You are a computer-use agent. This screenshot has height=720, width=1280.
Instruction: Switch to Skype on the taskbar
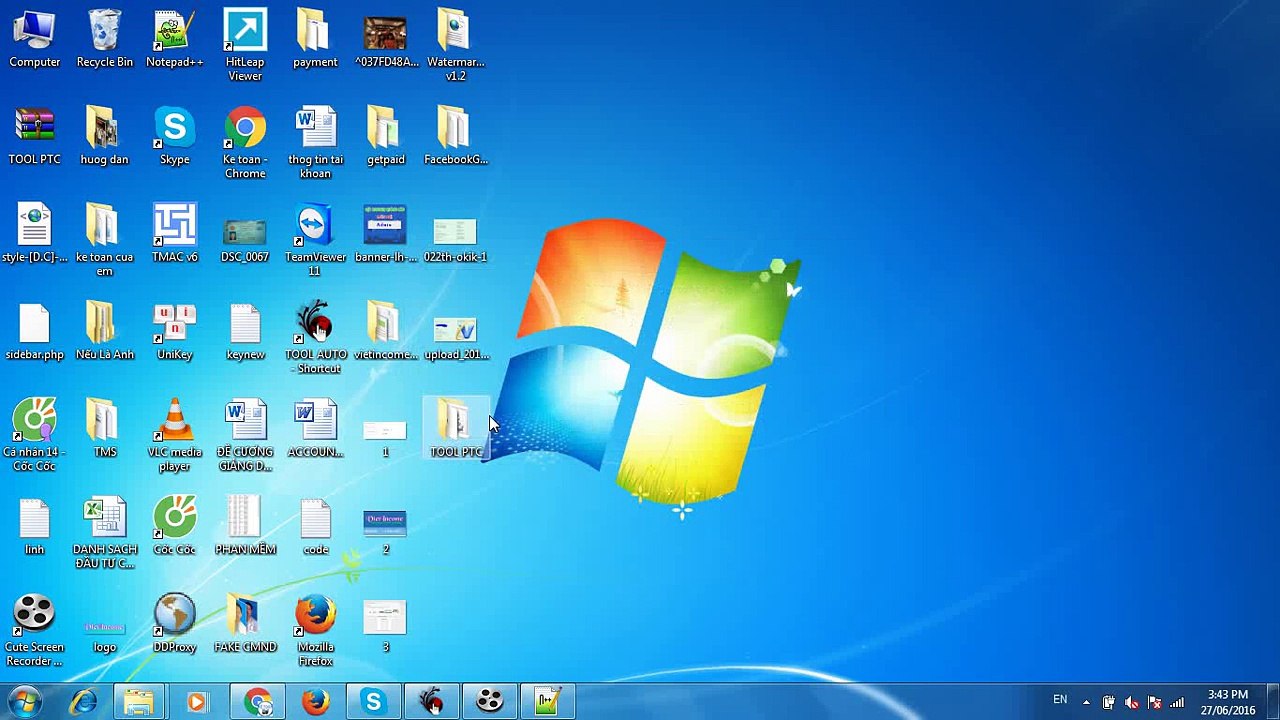click(374, 702)
